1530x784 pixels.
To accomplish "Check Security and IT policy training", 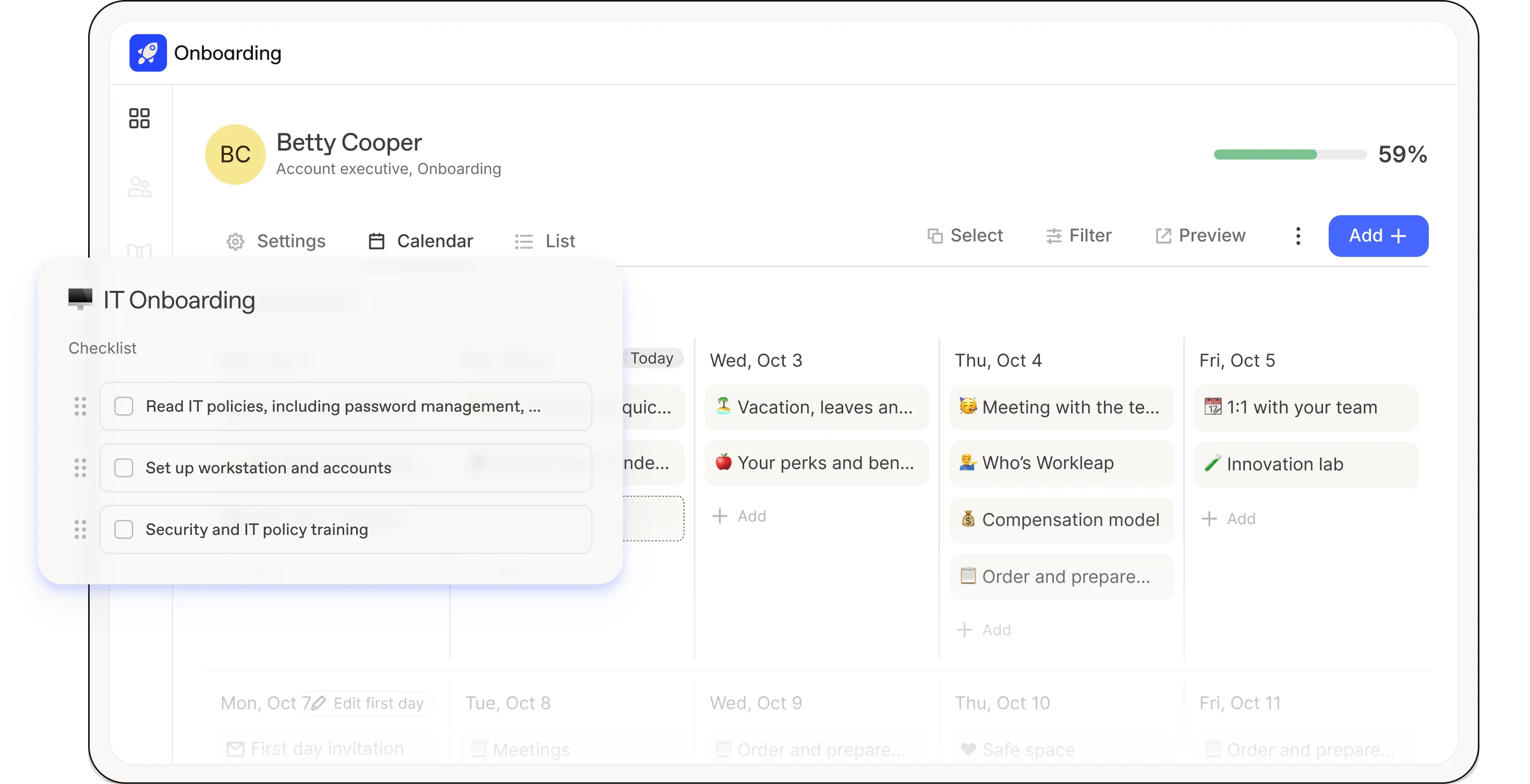I will 124,529.
